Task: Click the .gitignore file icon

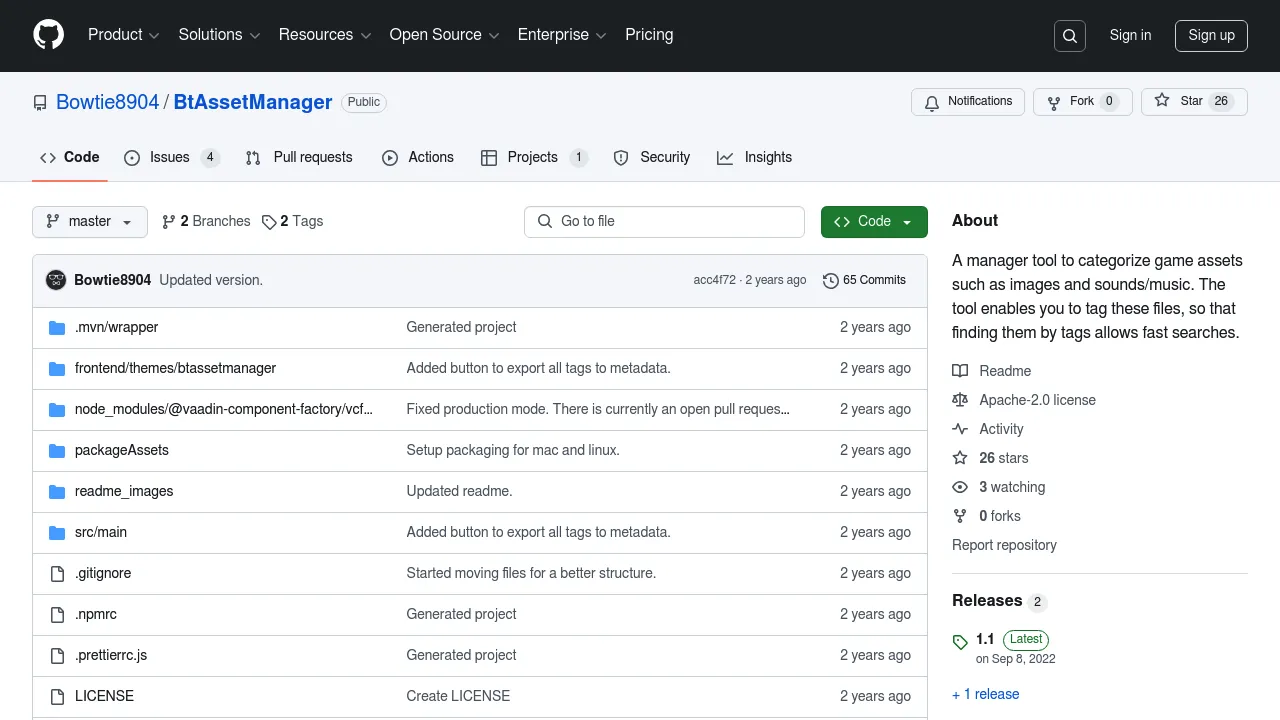Action: 57,573
